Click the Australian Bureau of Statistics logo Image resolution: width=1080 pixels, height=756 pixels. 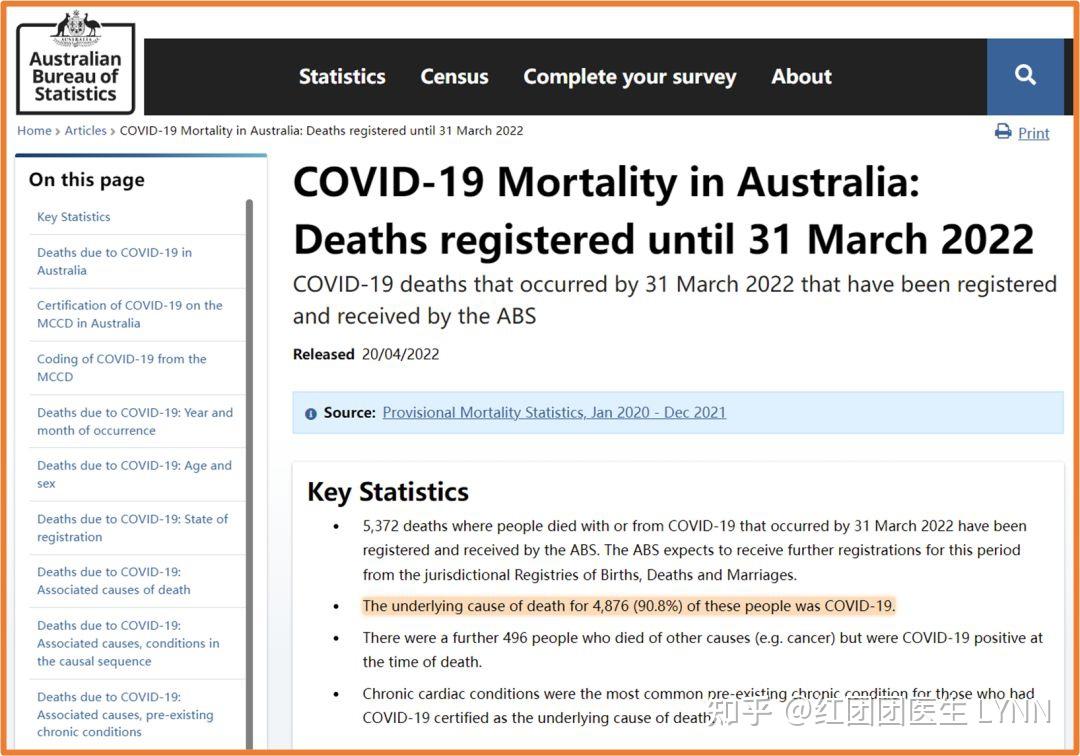pyautogui.click(x=76, y=63)
